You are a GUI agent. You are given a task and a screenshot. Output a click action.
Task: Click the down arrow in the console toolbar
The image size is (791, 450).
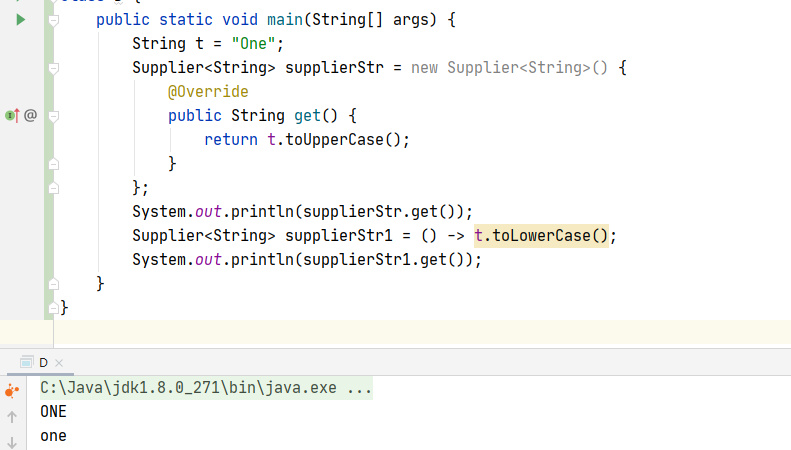click(12, 441)
